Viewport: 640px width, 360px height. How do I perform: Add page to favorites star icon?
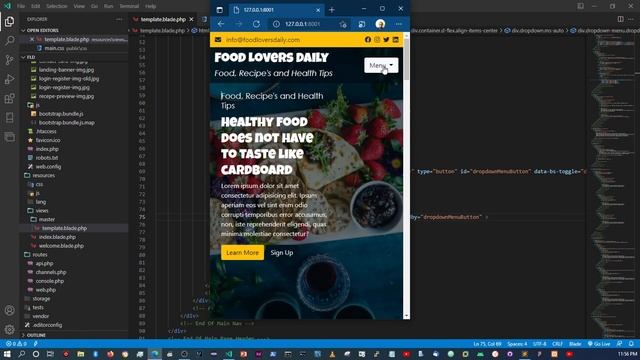coord(343,24)
